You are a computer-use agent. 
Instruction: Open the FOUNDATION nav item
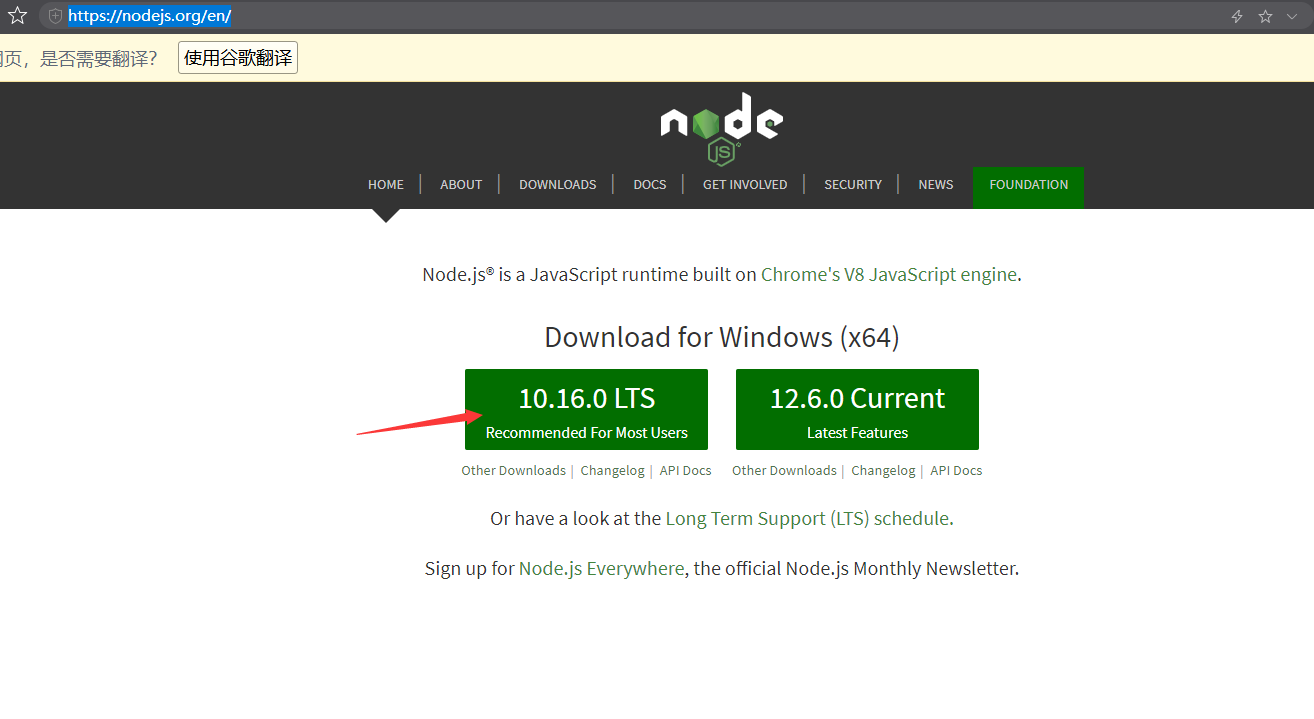click(1029, 187)
